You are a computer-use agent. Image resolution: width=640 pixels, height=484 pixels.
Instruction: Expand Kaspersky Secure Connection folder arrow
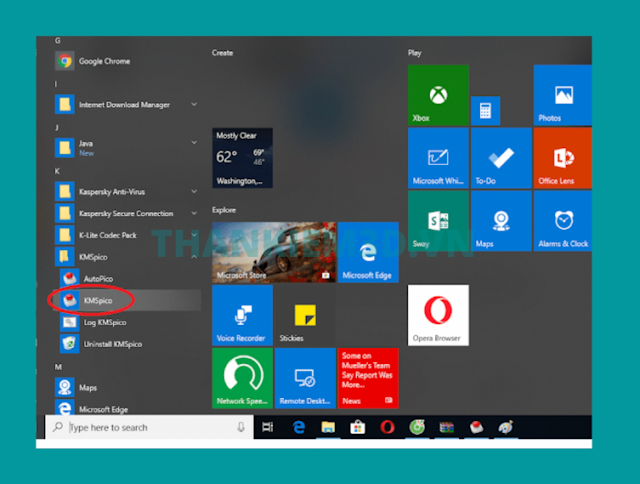tap(194, 213)
